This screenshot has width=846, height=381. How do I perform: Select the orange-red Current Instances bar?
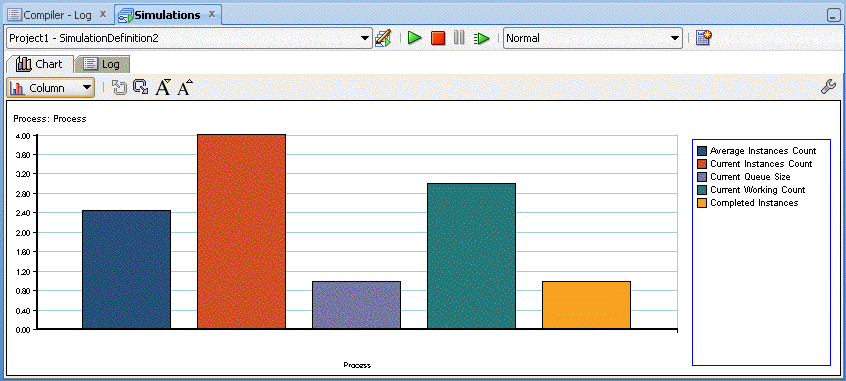(x=241, y=232)
